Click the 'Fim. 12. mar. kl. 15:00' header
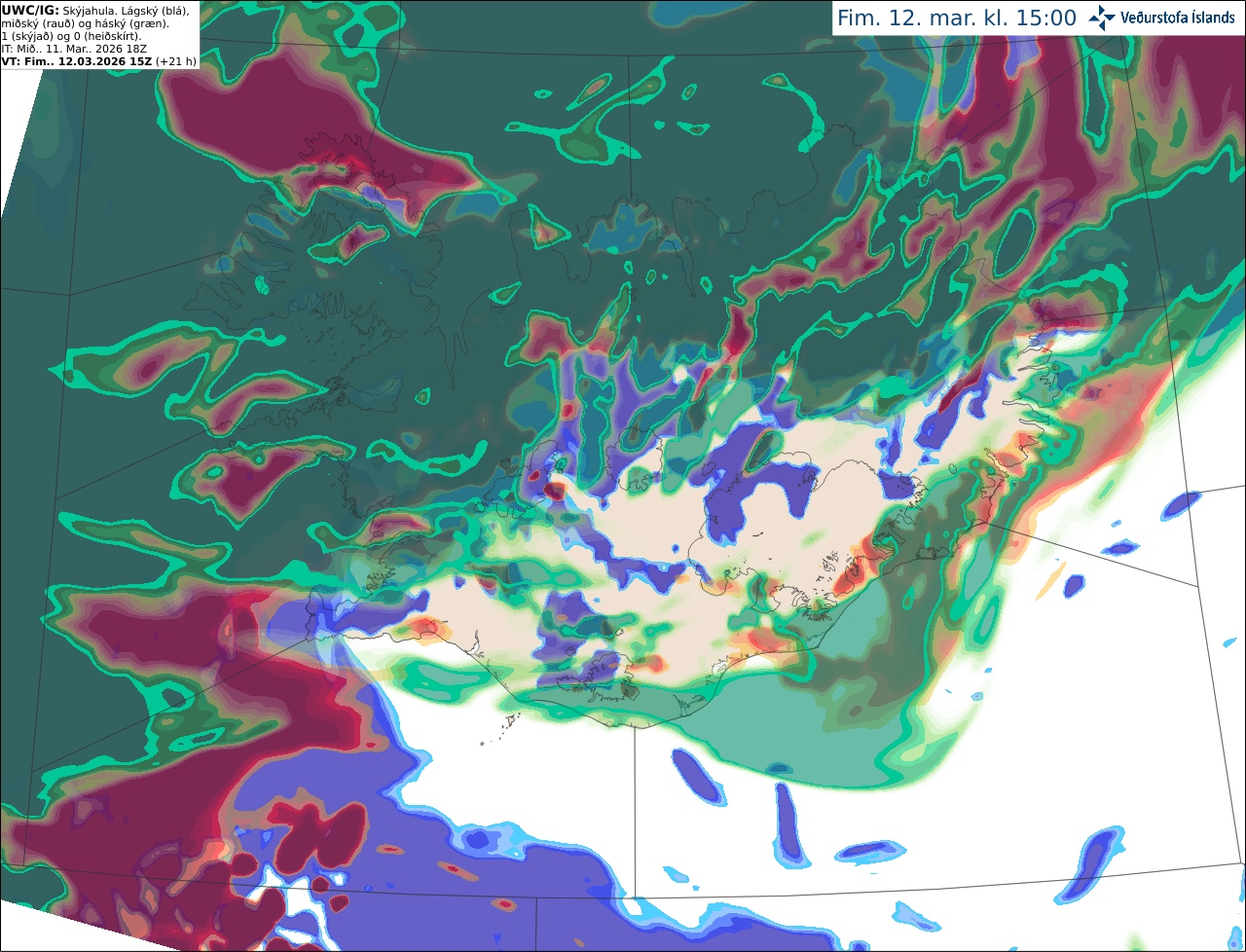The image size is (1246, 952). coord(957,18)
